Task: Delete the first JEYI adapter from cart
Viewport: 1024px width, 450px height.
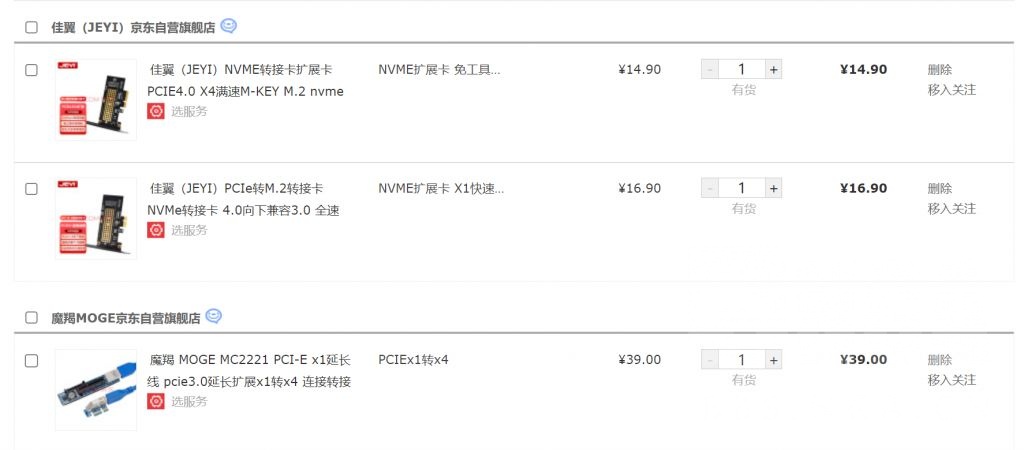Action: click(x=939, y=70)
